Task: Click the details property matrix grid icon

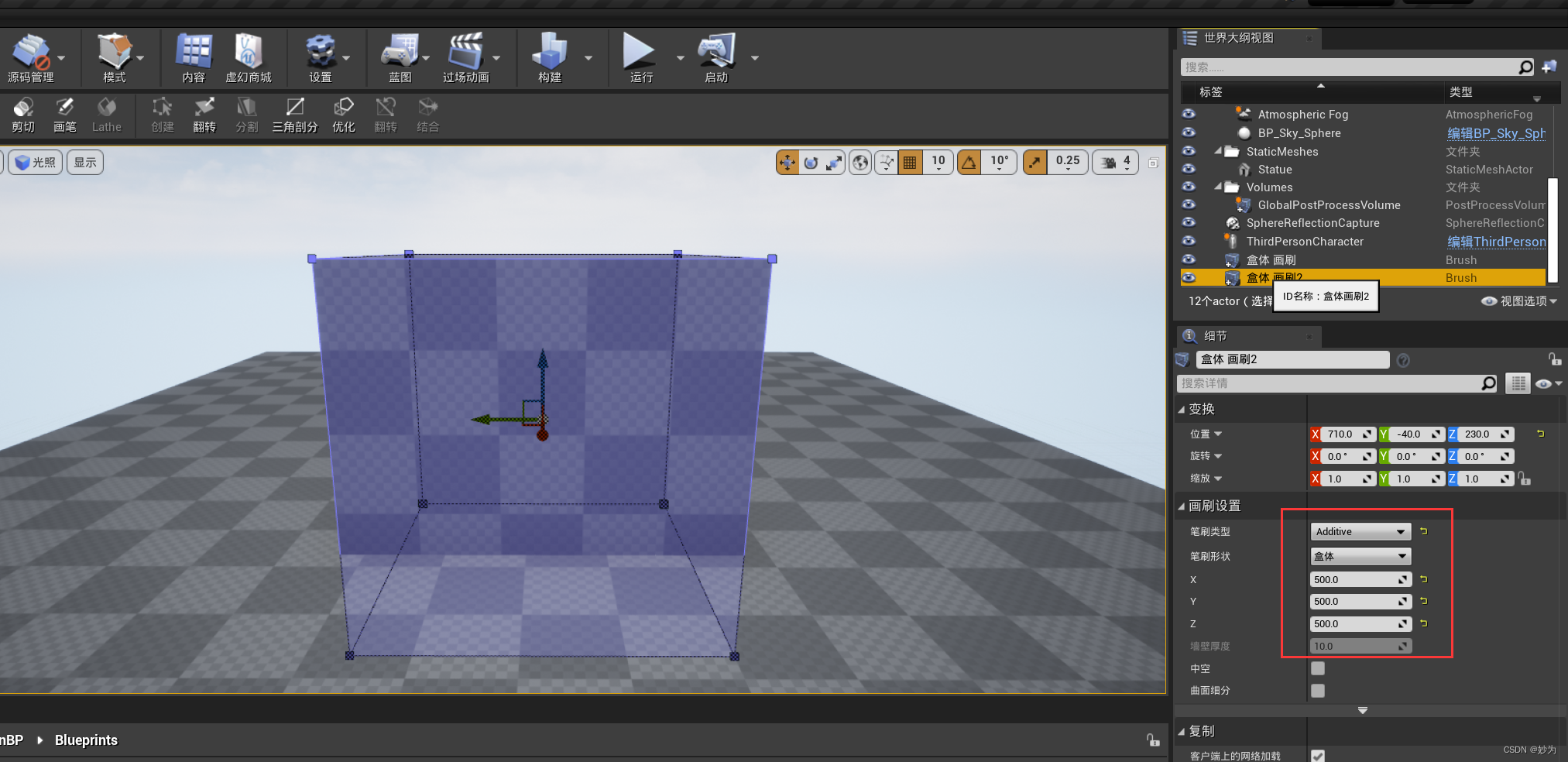Action: coord(1518,383)
